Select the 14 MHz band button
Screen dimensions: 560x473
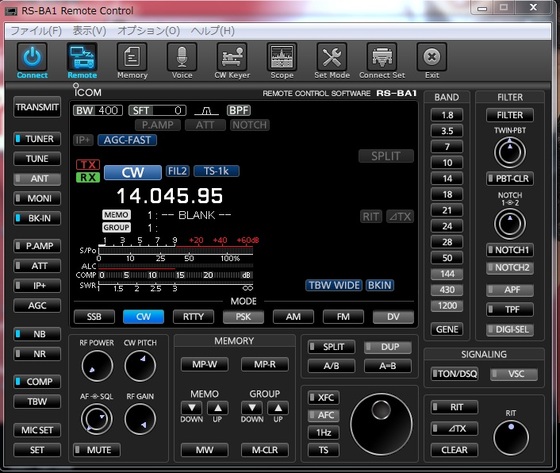coord(447,178)
